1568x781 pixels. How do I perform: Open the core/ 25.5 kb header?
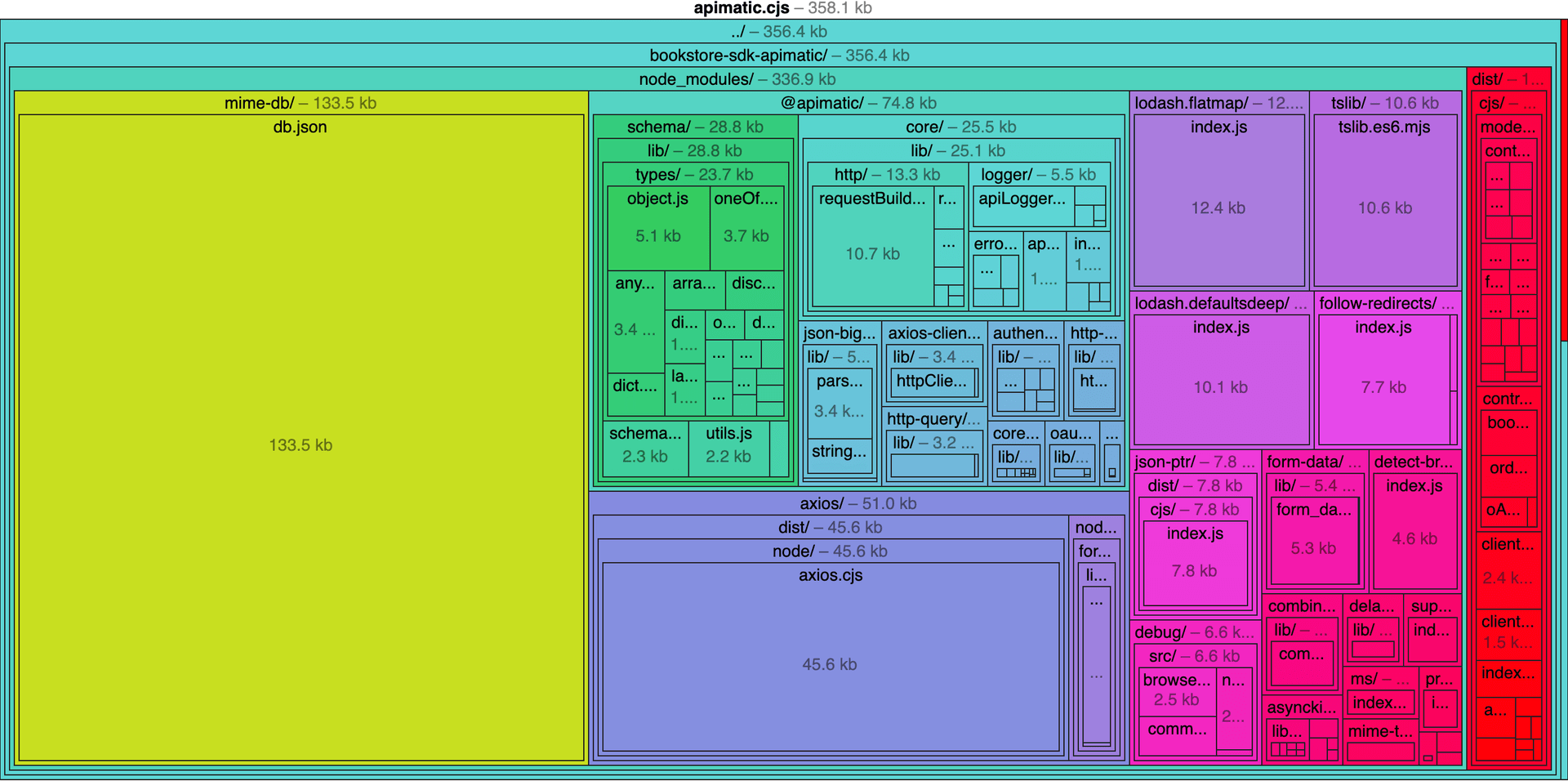960,127
